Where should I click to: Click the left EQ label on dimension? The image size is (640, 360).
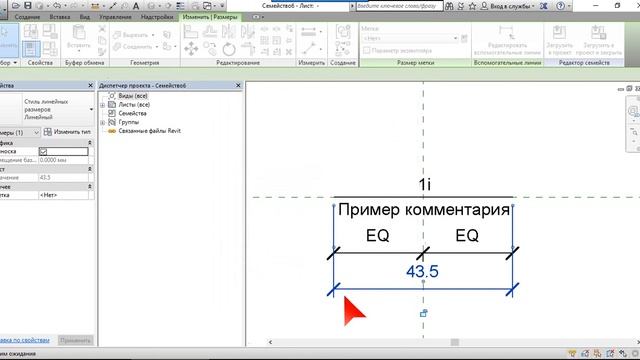378,236
